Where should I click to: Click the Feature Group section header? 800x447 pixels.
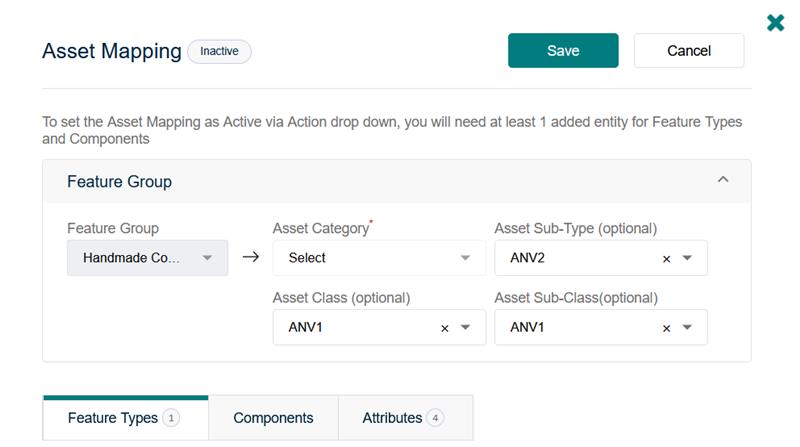[x=119, y=181]
